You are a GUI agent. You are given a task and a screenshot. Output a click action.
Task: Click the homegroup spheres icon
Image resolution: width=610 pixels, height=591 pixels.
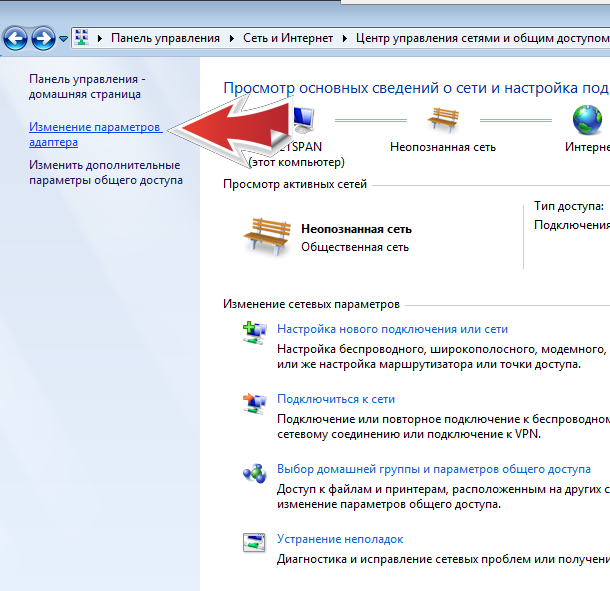pos(255,473)
